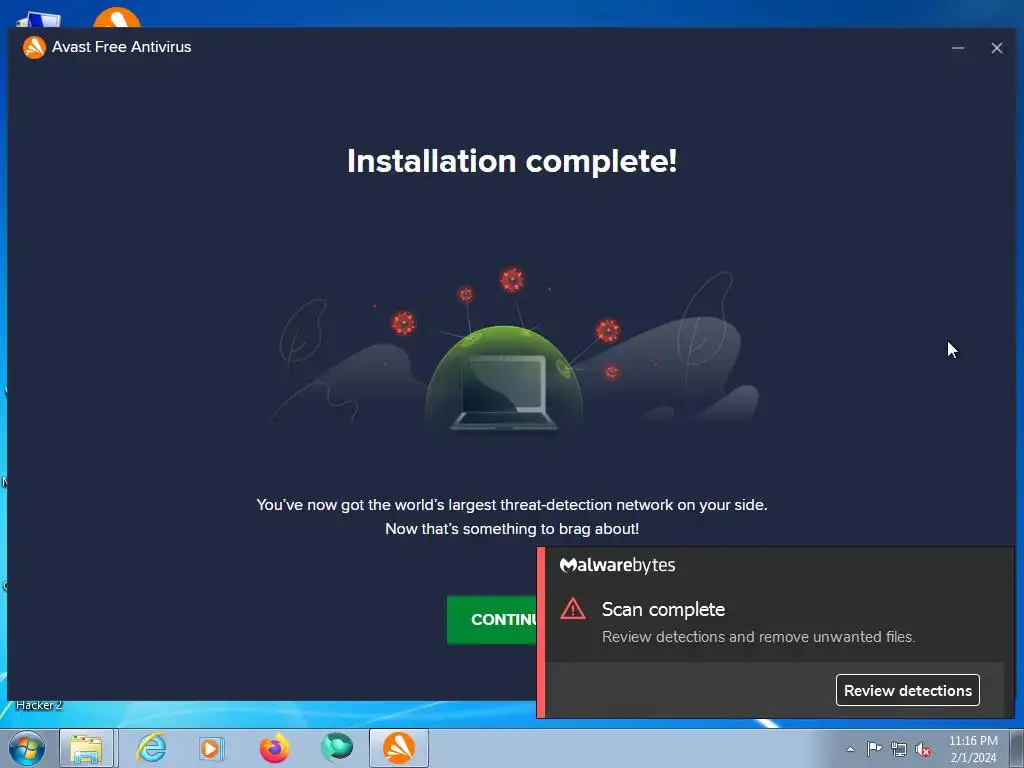This screenshot has width=1024, height=768.
Task: Click the Installation complete! heading
Action: click(512, 161)
